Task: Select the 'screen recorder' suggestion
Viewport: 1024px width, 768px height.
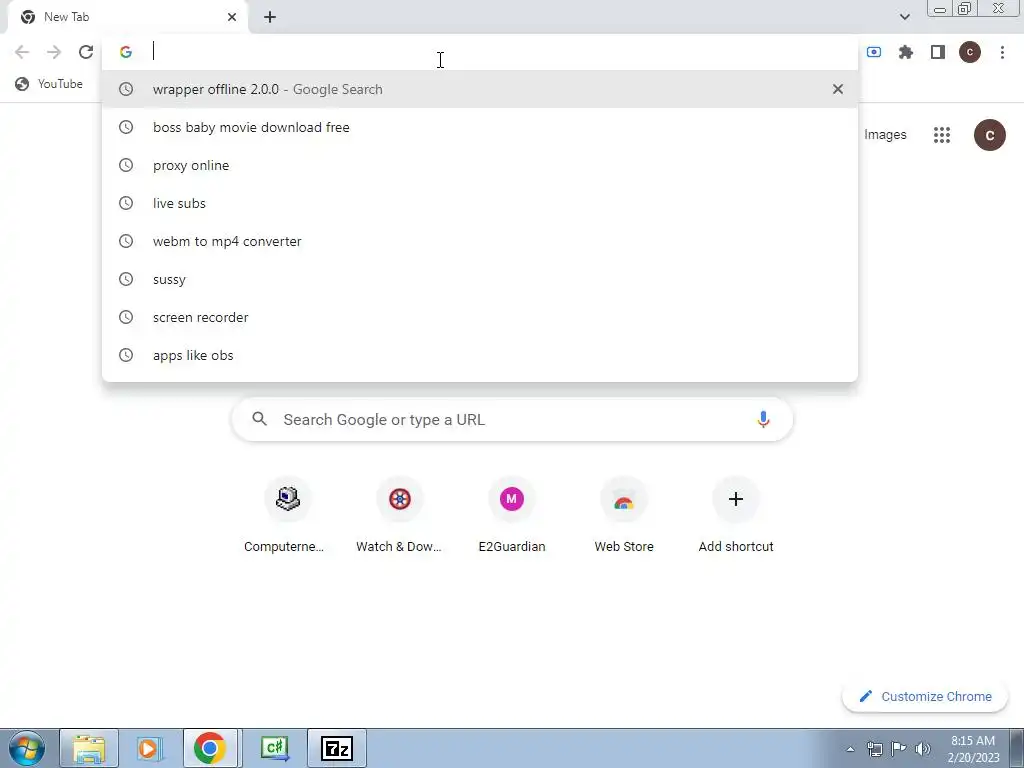Action: point(479,317)
